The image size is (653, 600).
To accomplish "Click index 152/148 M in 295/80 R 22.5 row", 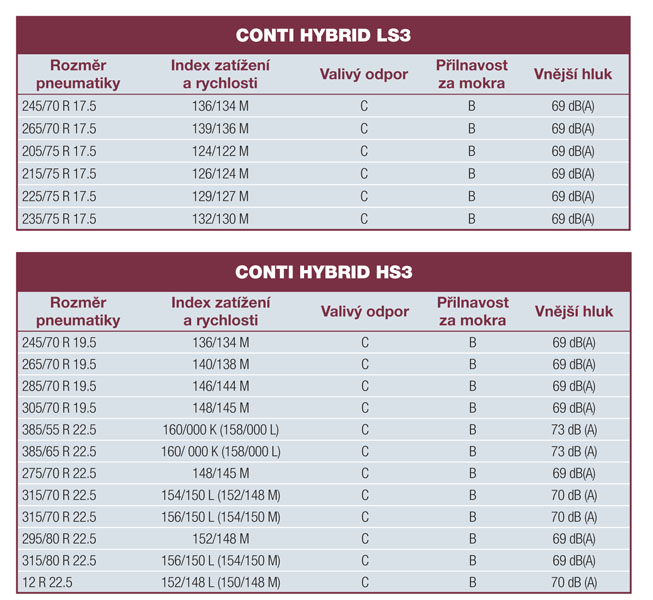I will [221, 539].
